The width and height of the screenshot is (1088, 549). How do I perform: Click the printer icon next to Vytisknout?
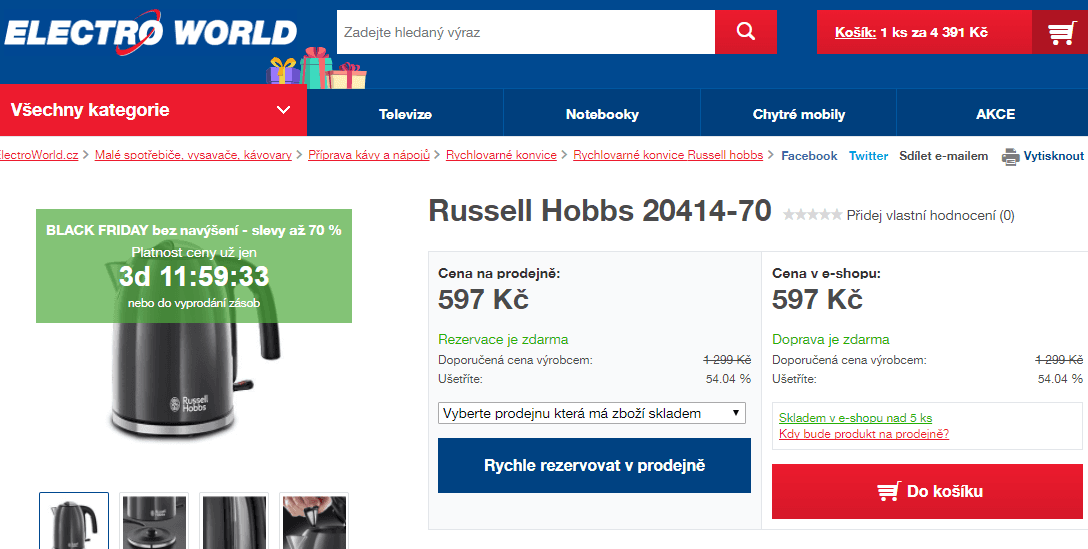click(x=1010, y=156)
